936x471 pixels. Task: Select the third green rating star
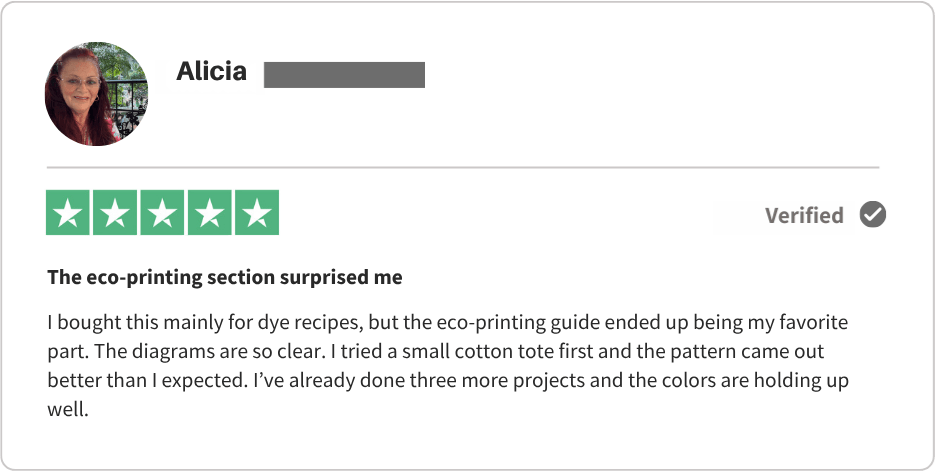[x=163, y=213]
